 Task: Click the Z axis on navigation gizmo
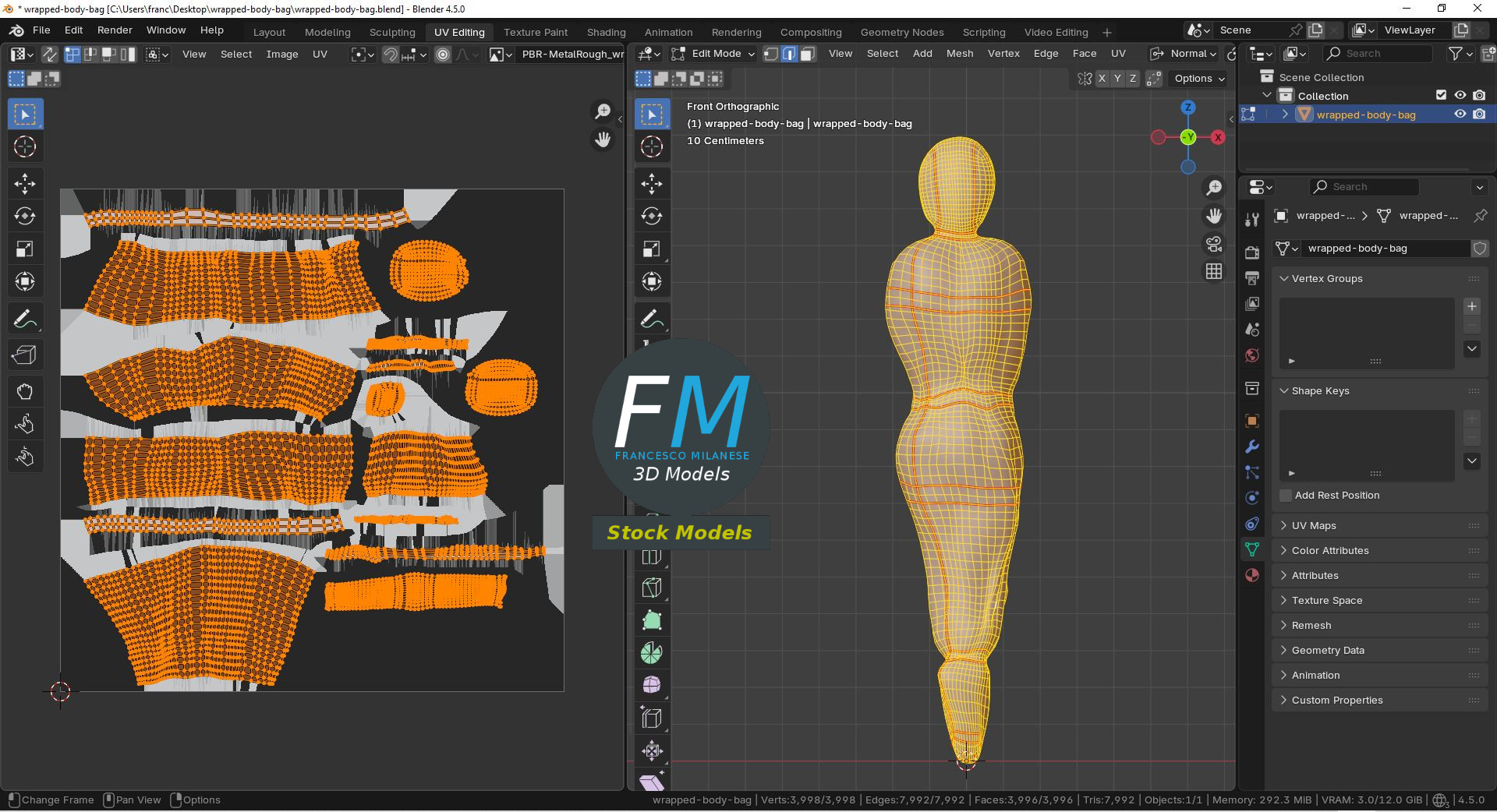(1188, 108)
